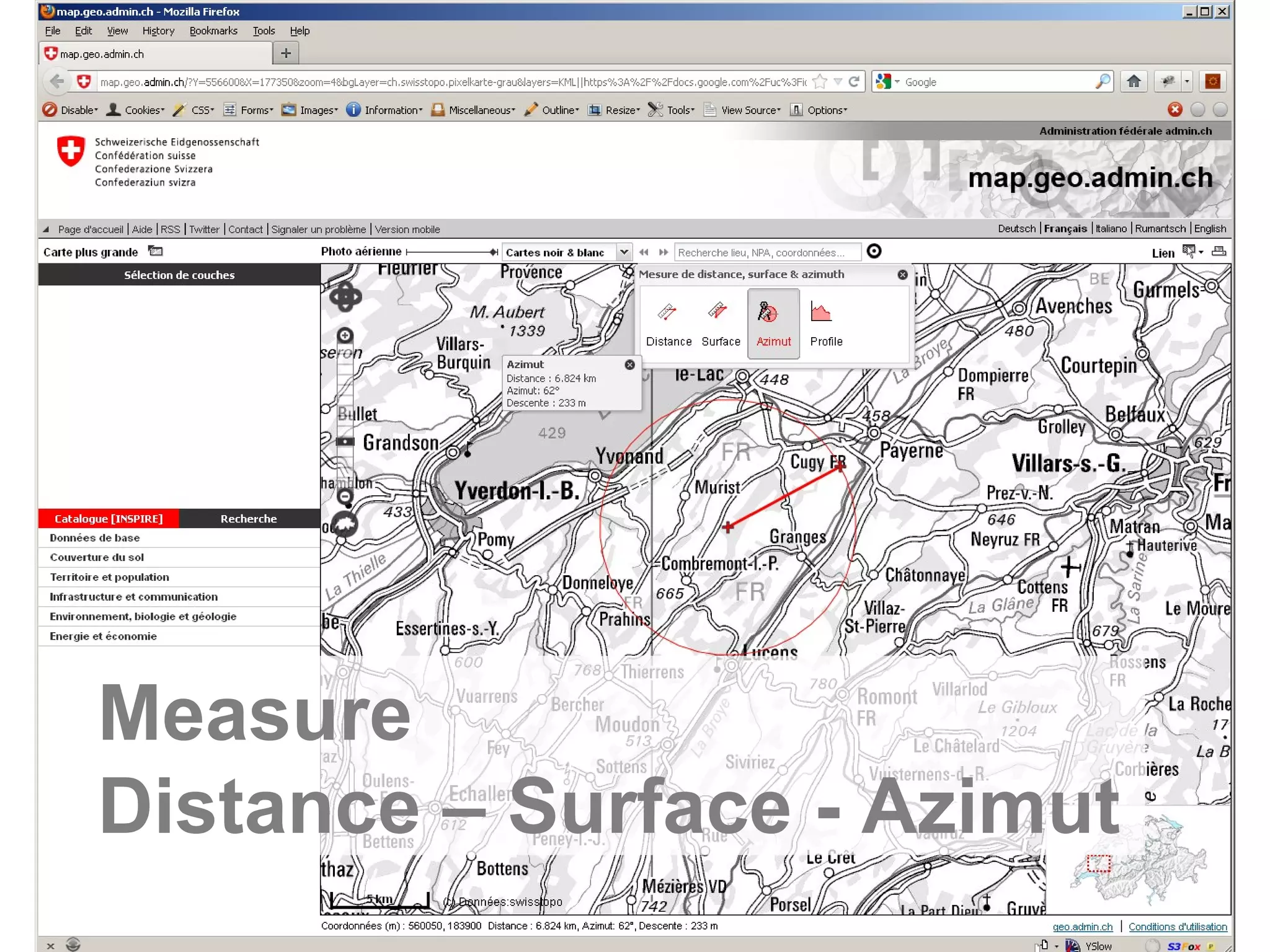Click the Lien link button
This screenshot has height=952, width=1270.
click(1163, 253)
